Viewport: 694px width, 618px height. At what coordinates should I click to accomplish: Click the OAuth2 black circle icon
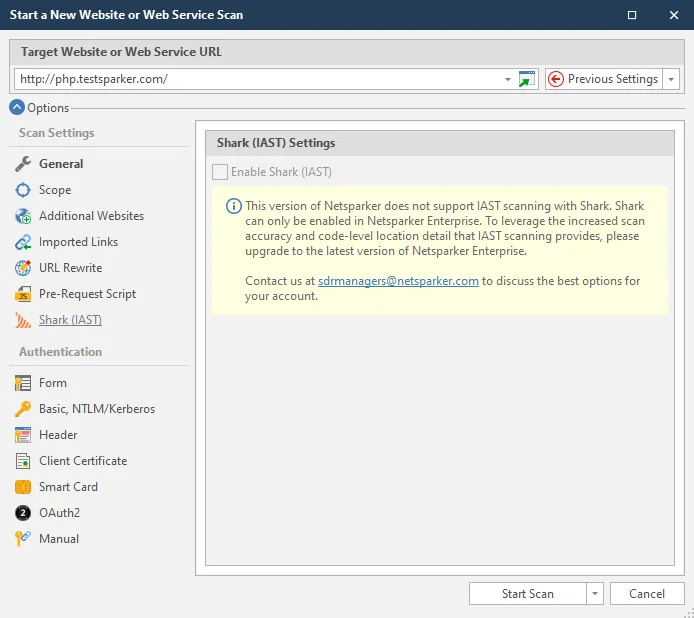pyautogui.click(x=23, y=513)
